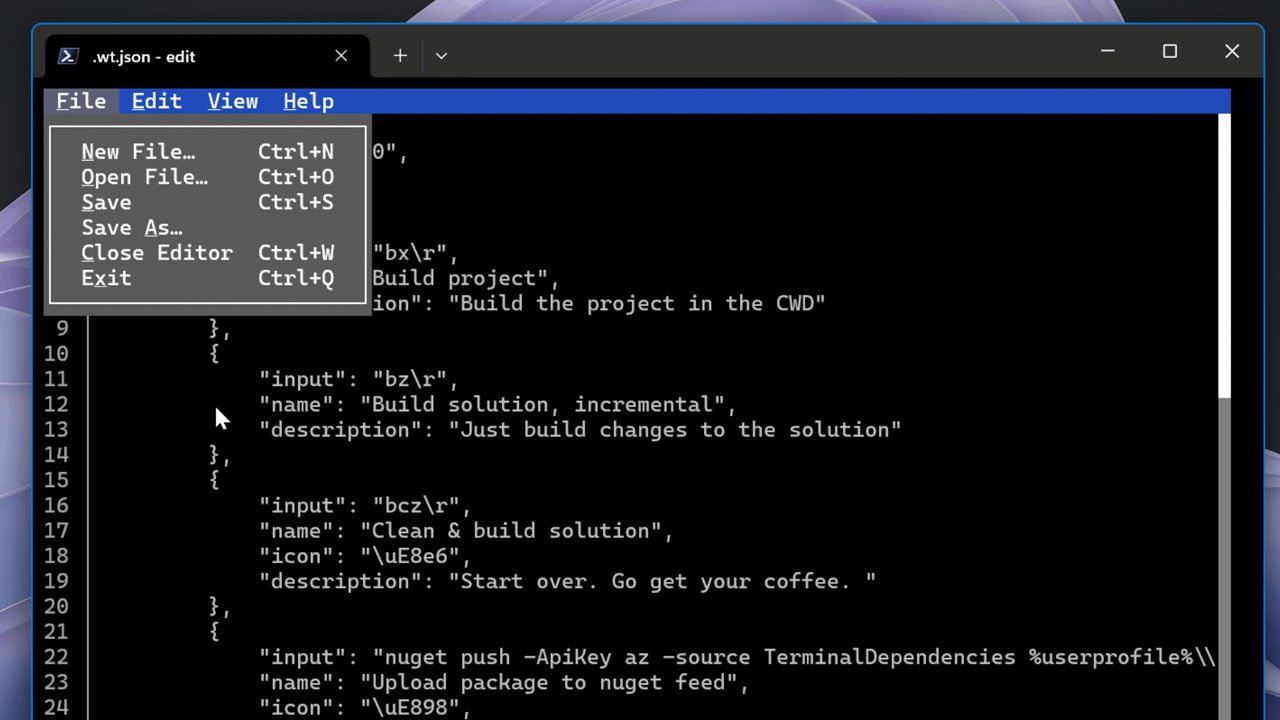Screen dimensions: 1280x720
Task: Click the PowerShell icon on the tab
Action: coord(68,56)
